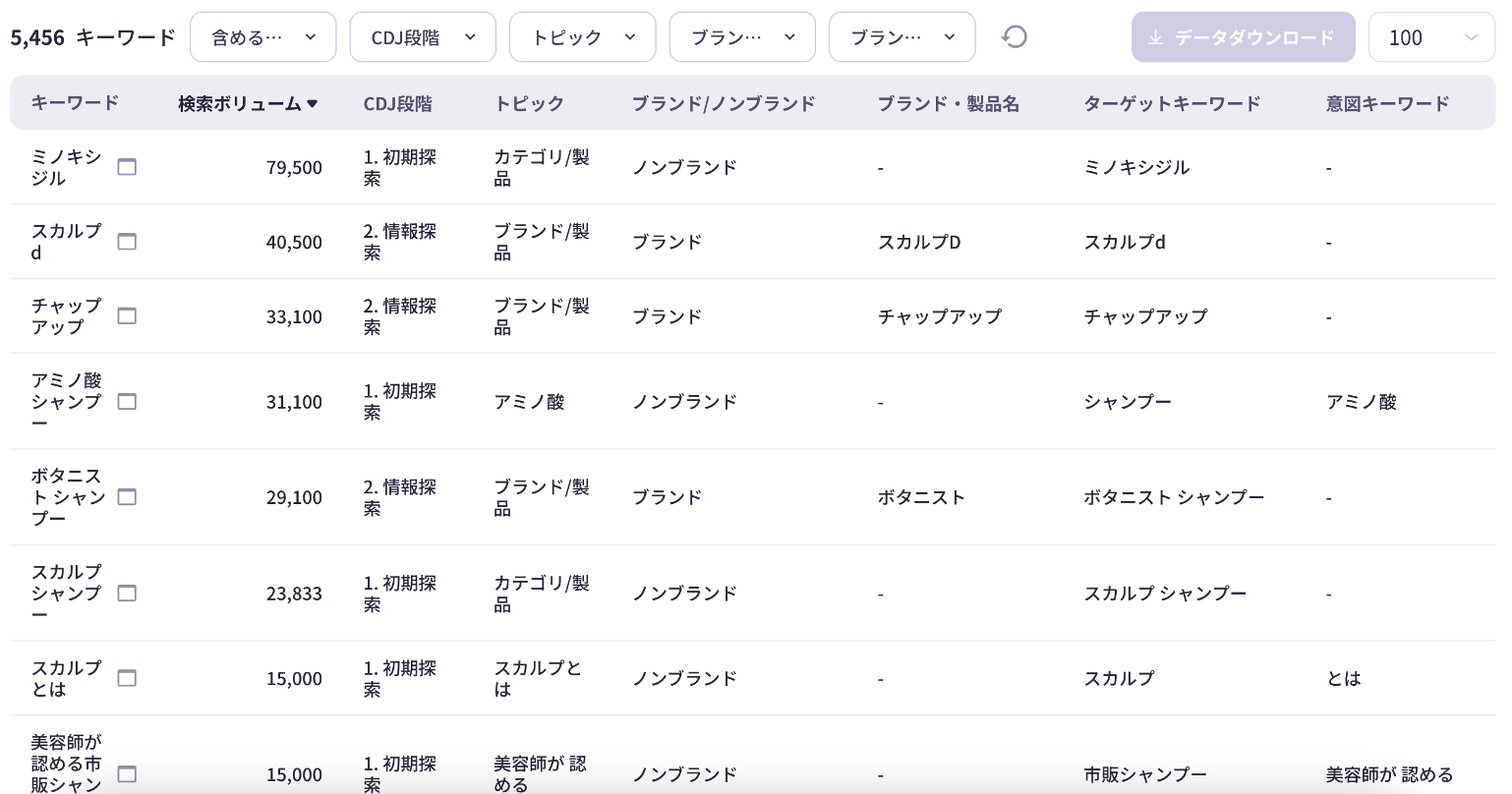
Task: Open the 含める filter dropdown
Action: pyautogui.click(x=262, y=37)
